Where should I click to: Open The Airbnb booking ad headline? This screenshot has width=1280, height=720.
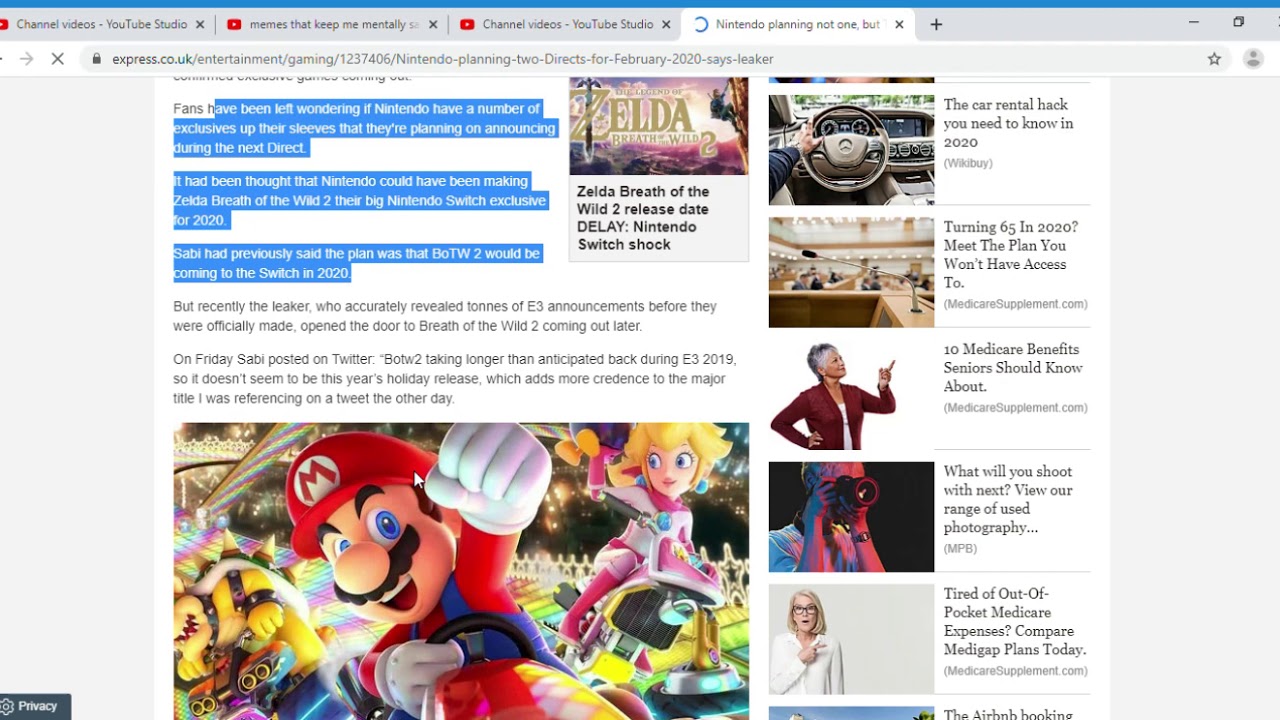coord(1008,714)
